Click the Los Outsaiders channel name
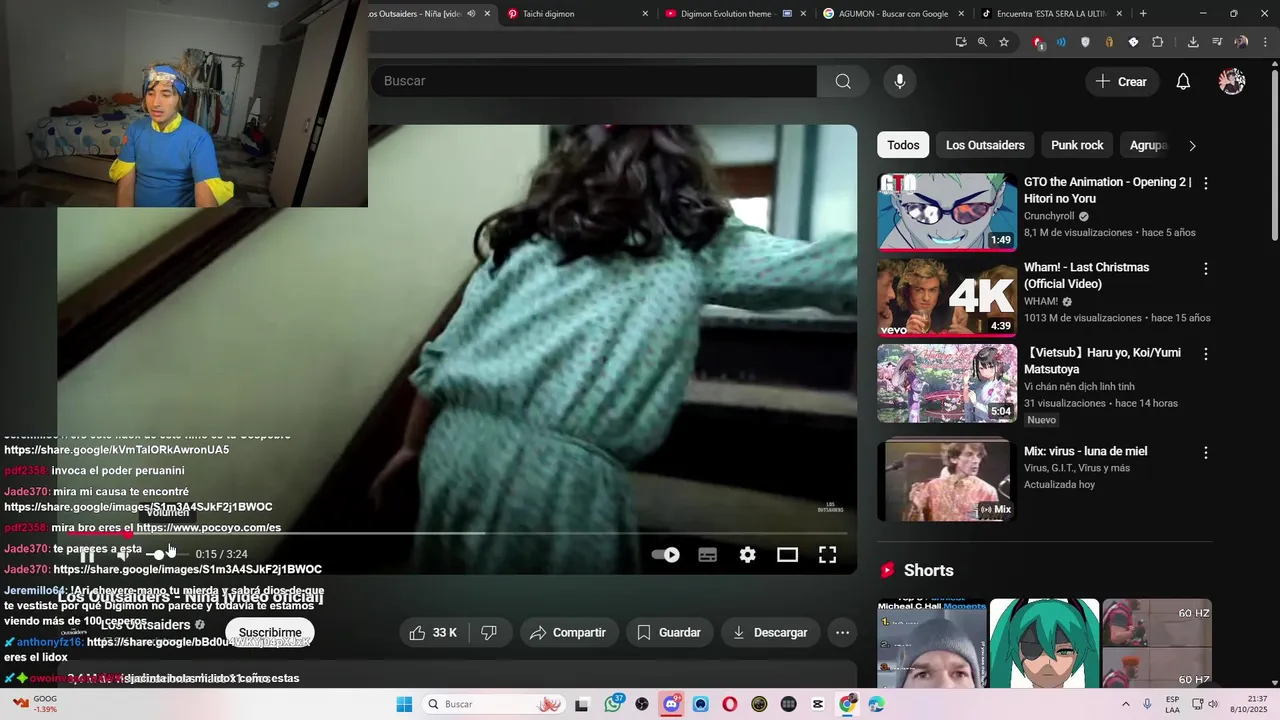The height and width of the screenshot is (720, 1280). click(x=146, y=625)
